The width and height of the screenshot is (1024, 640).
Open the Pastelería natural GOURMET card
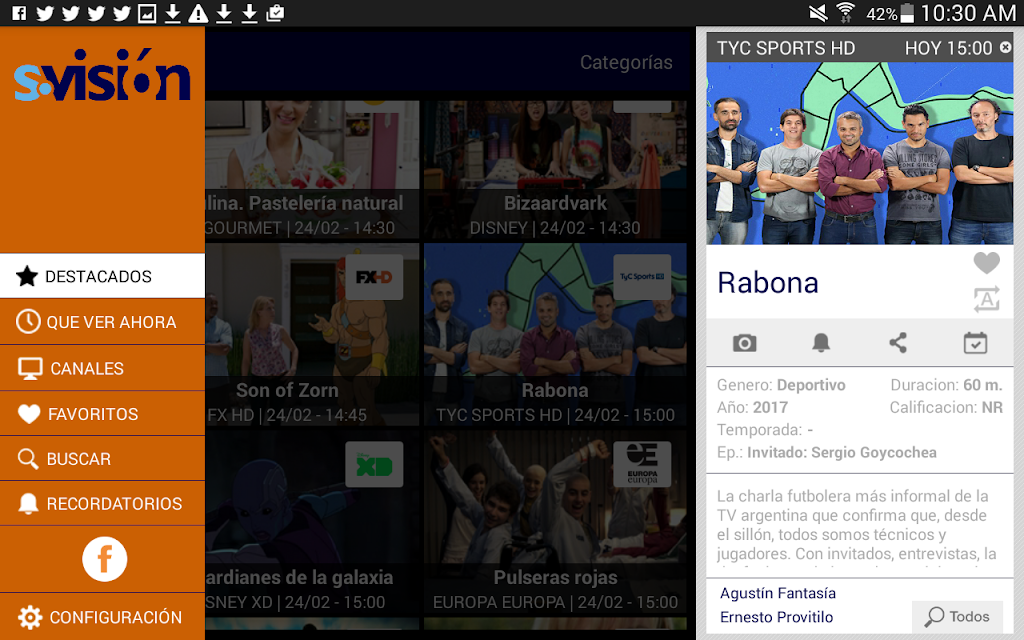pyautogui.click(x=312, y=170)
